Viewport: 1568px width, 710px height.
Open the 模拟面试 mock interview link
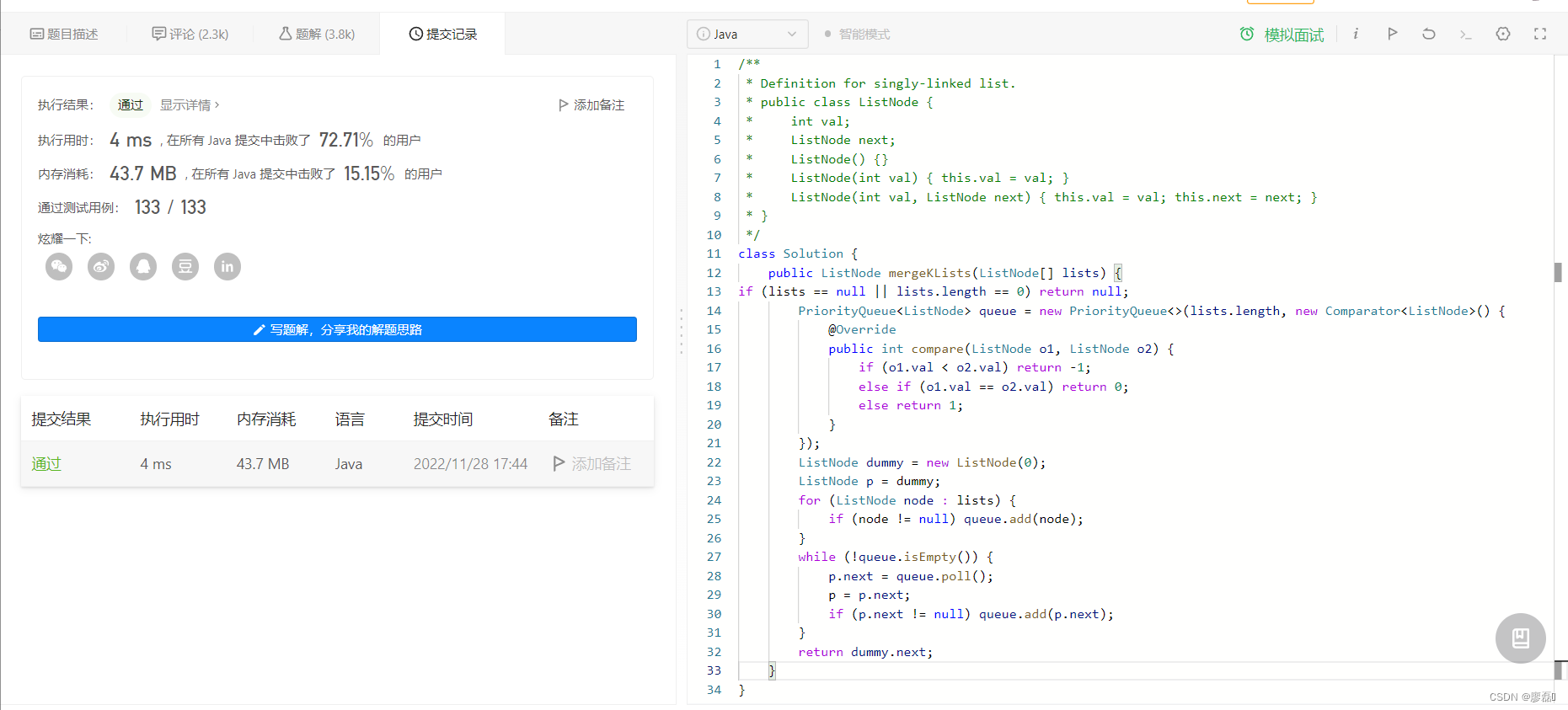[1294, 35]
